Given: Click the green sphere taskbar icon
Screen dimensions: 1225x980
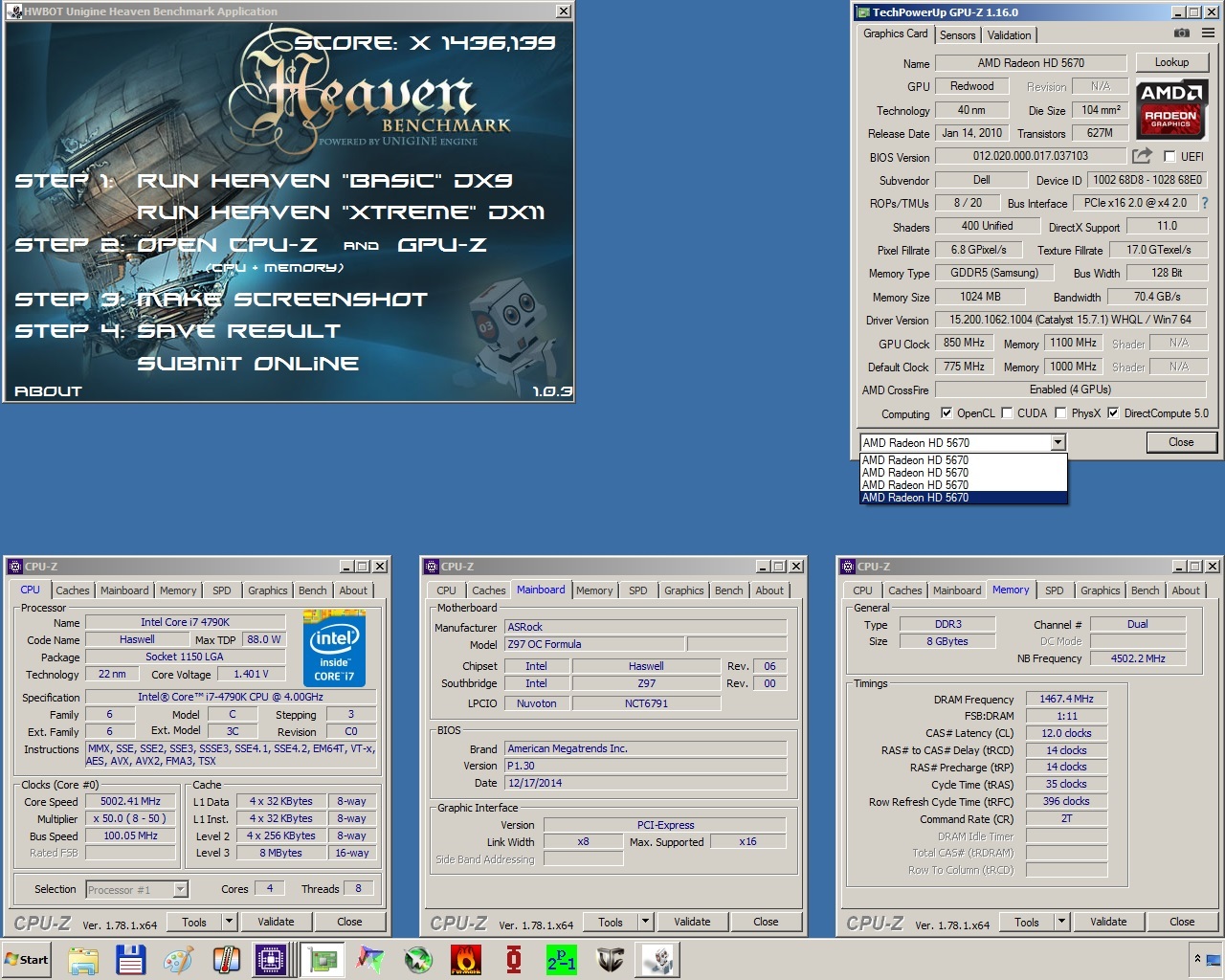Looking at the screenshot, I should point(418,959).
